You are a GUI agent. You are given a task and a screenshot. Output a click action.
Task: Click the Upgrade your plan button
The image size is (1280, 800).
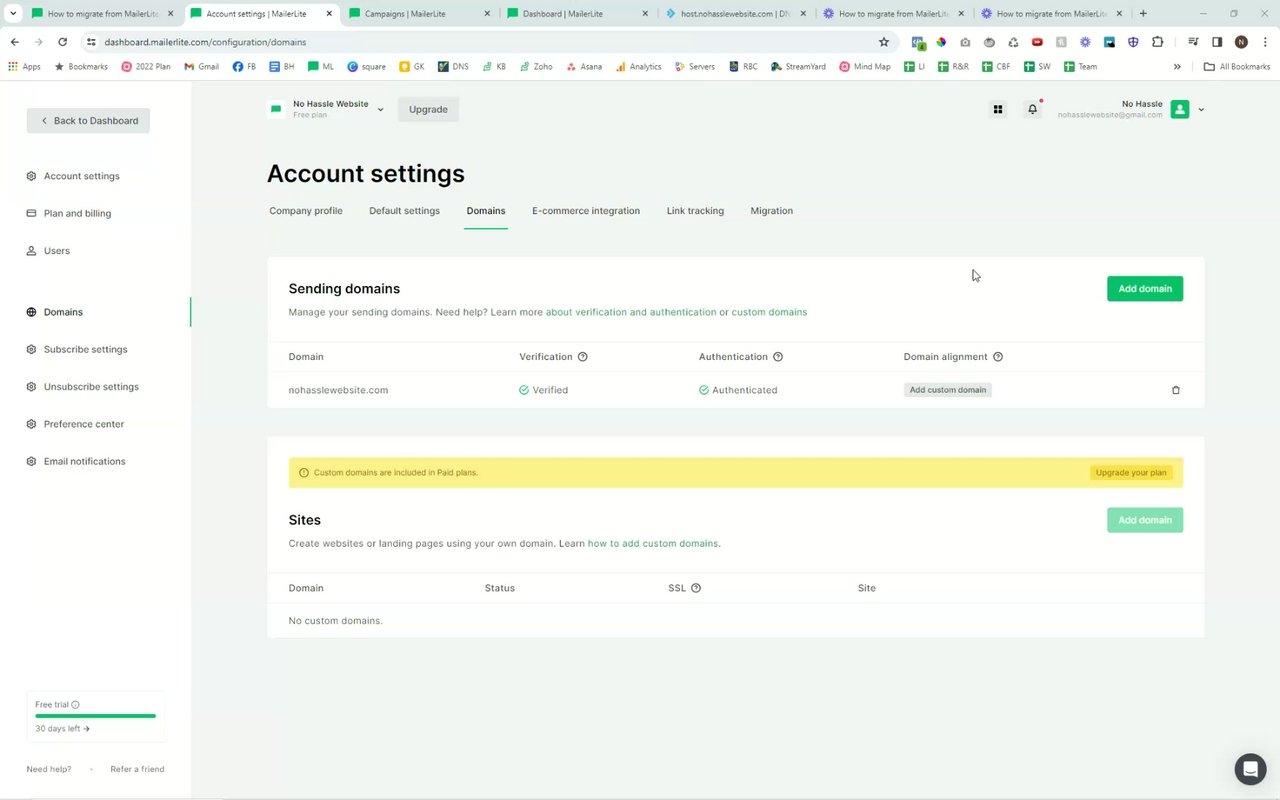pyautogui.click(x=1130, y=472)
